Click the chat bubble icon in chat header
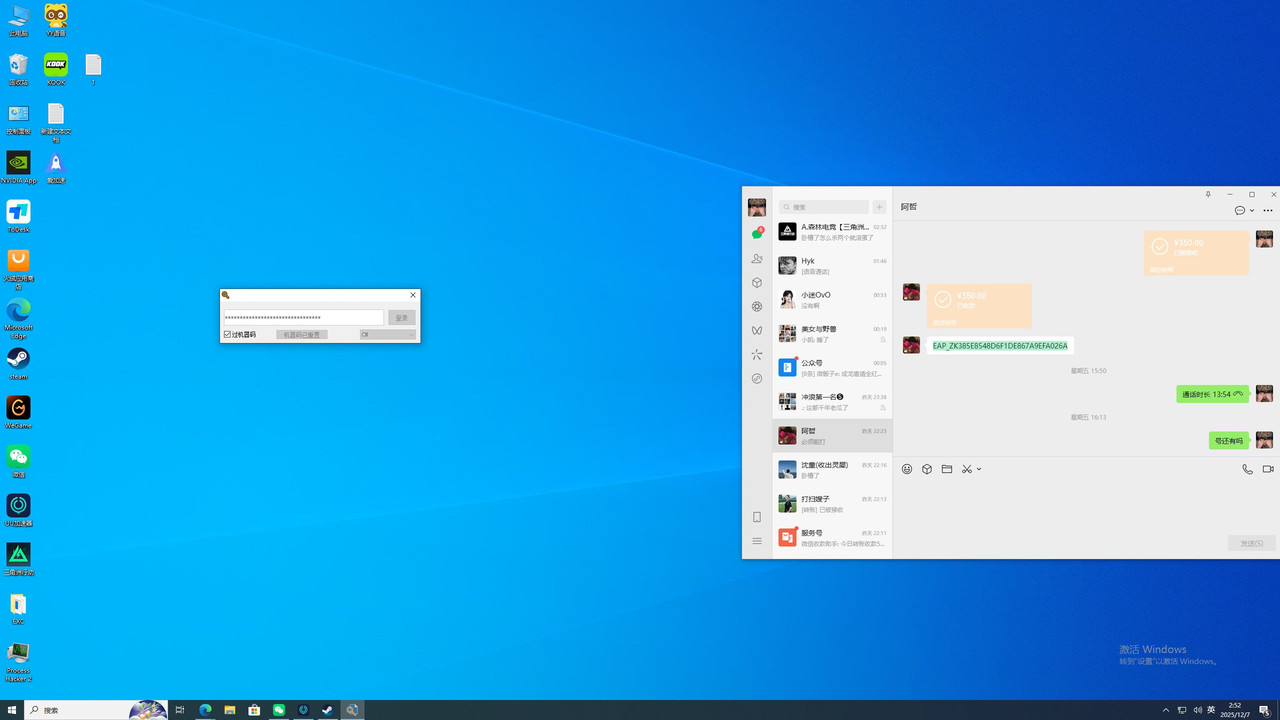 pyautogui.click(x=1240, y=211)
